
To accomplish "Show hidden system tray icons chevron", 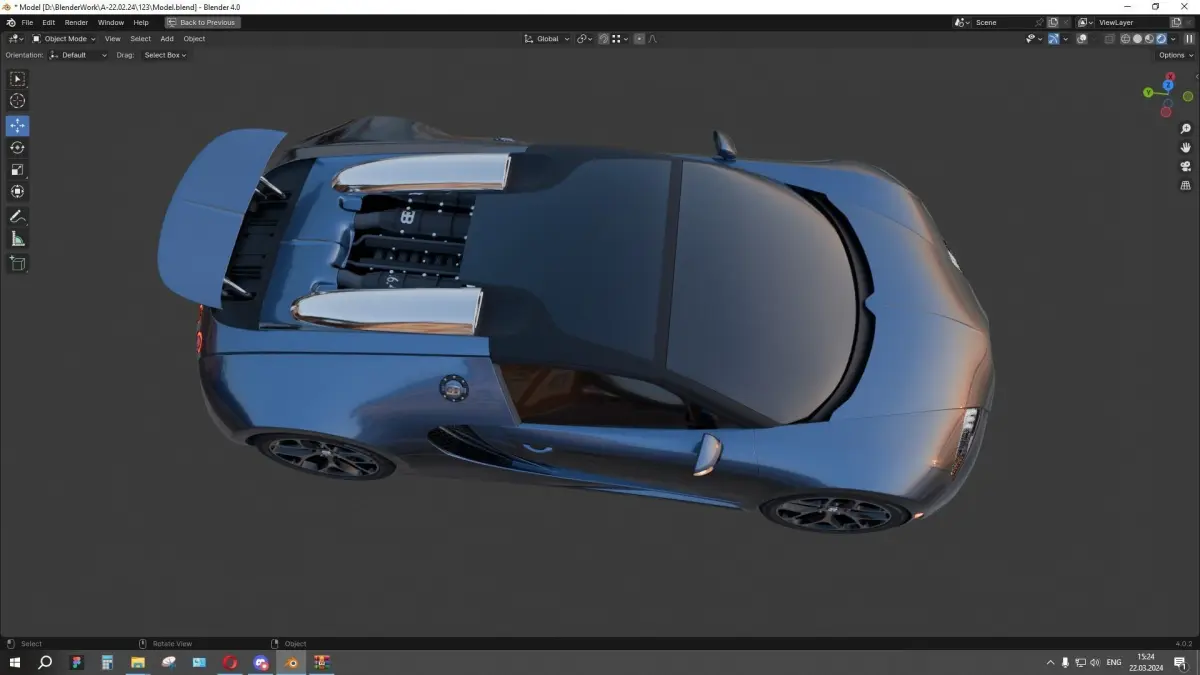I will coord(1050,662).
